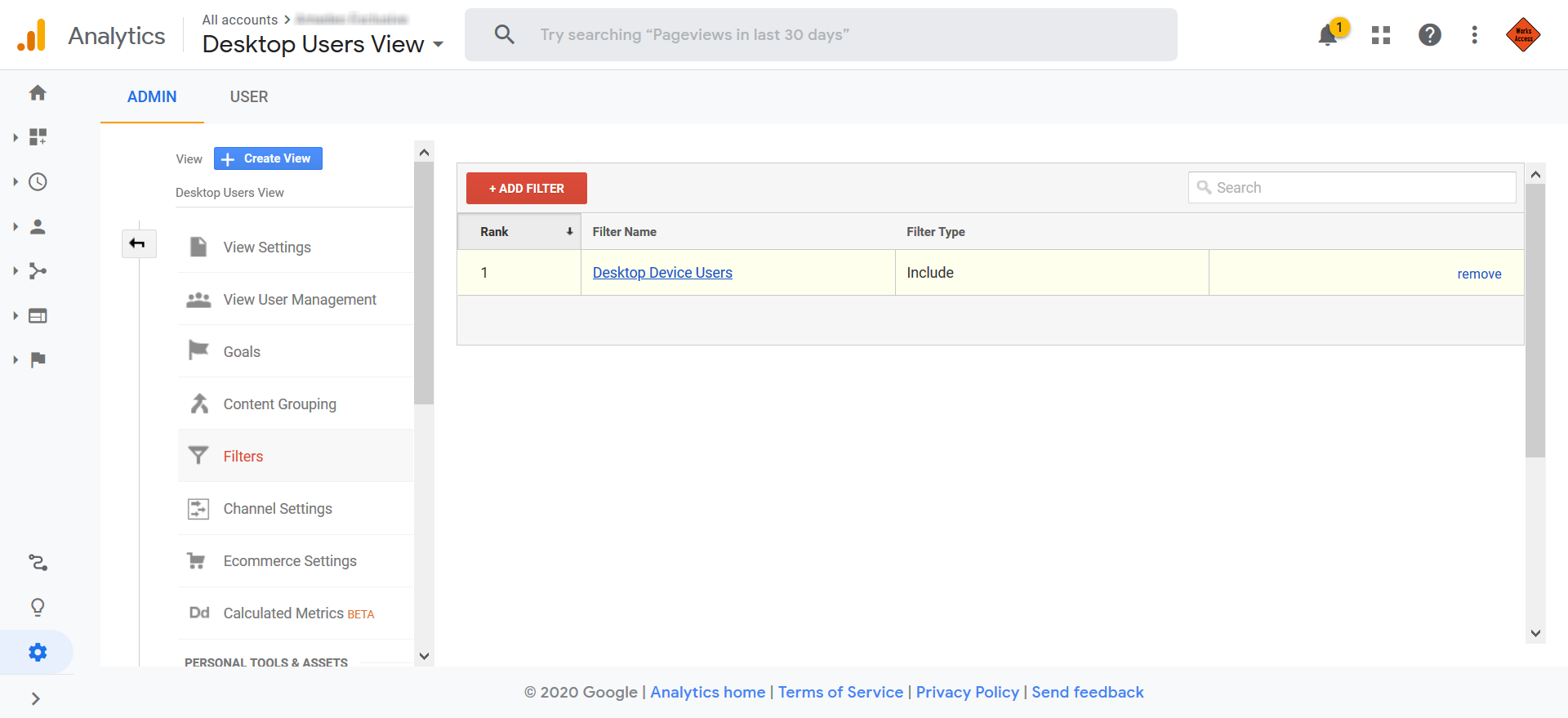This screenshot has height=718, width=1568.
Task: Open the Help question mark icon
Action: coord(1430,35)
